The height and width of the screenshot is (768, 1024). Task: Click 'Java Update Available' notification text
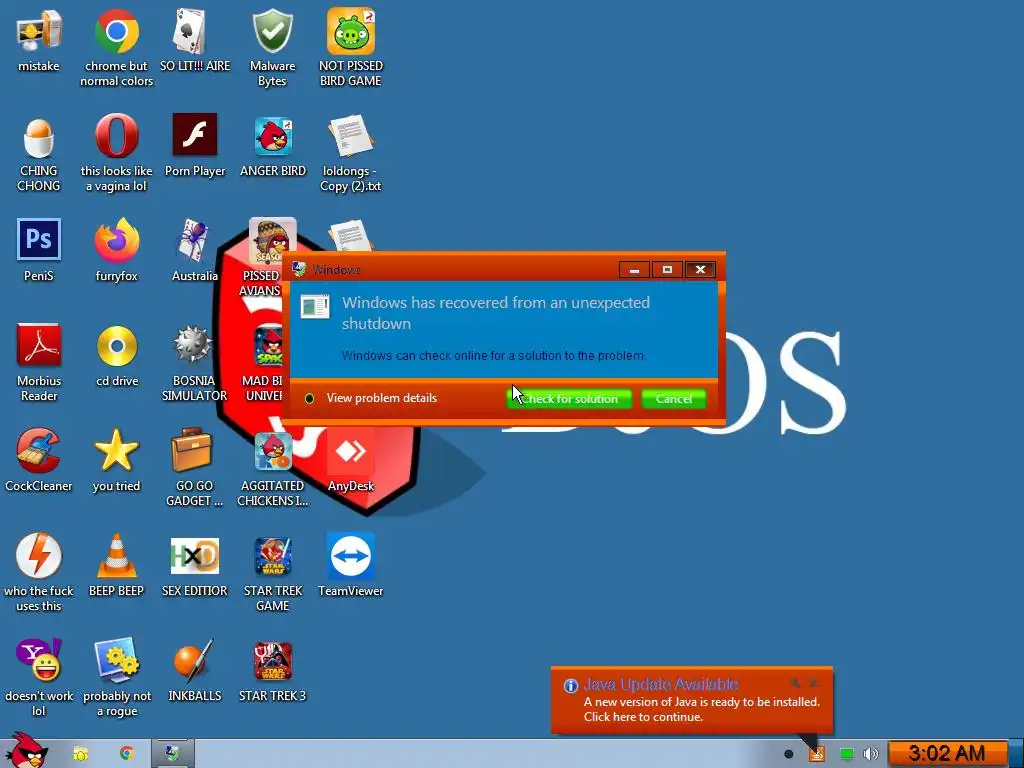(660, 684)
